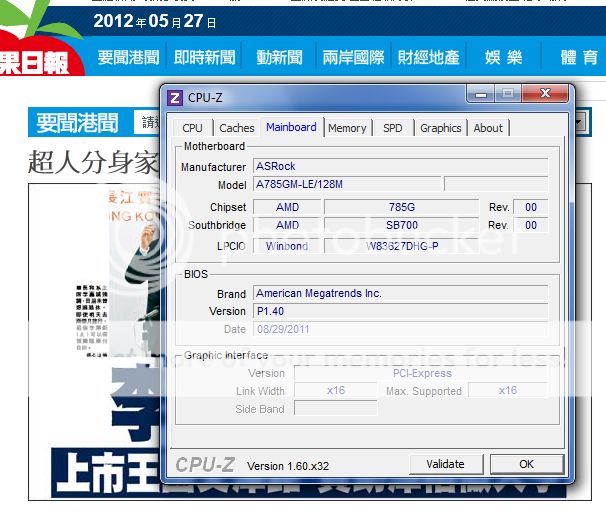606x513 pixels.
Task: Click the A785GM-LE/128M model value
Action: 347,184
